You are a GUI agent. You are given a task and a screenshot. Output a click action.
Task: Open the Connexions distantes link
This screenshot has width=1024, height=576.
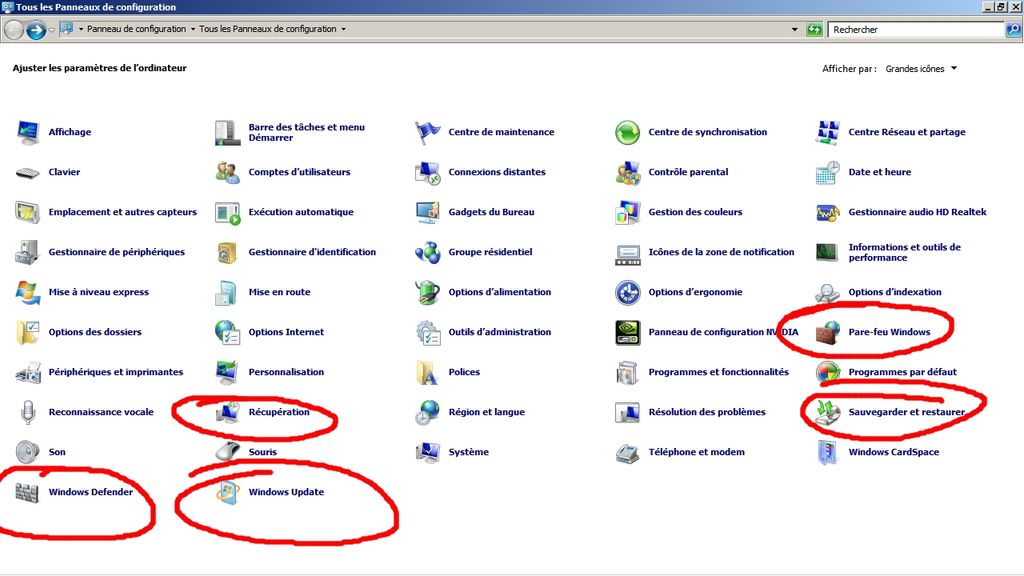point(496,172)
